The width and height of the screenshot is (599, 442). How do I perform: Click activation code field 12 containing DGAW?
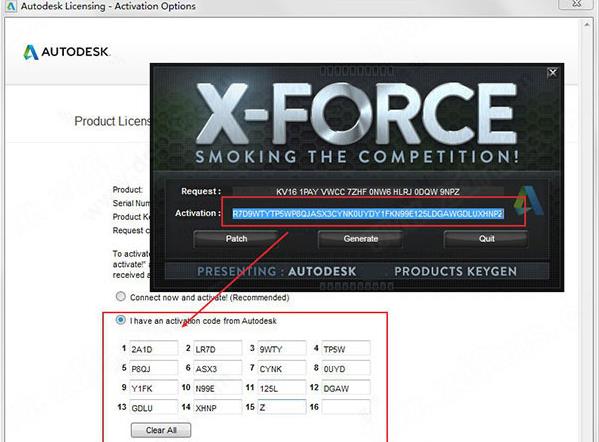[346, 388]
